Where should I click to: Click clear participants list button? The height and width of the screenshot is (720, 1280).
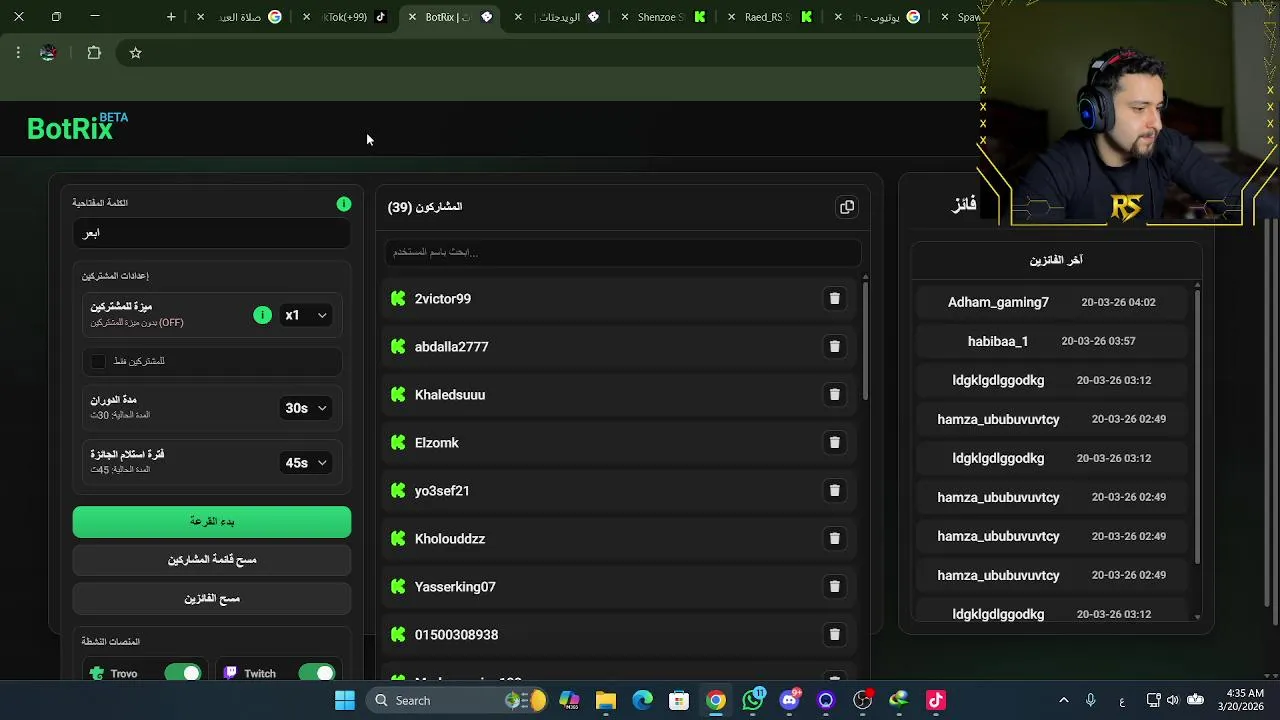pyautogui.click(x=212, y=560)
